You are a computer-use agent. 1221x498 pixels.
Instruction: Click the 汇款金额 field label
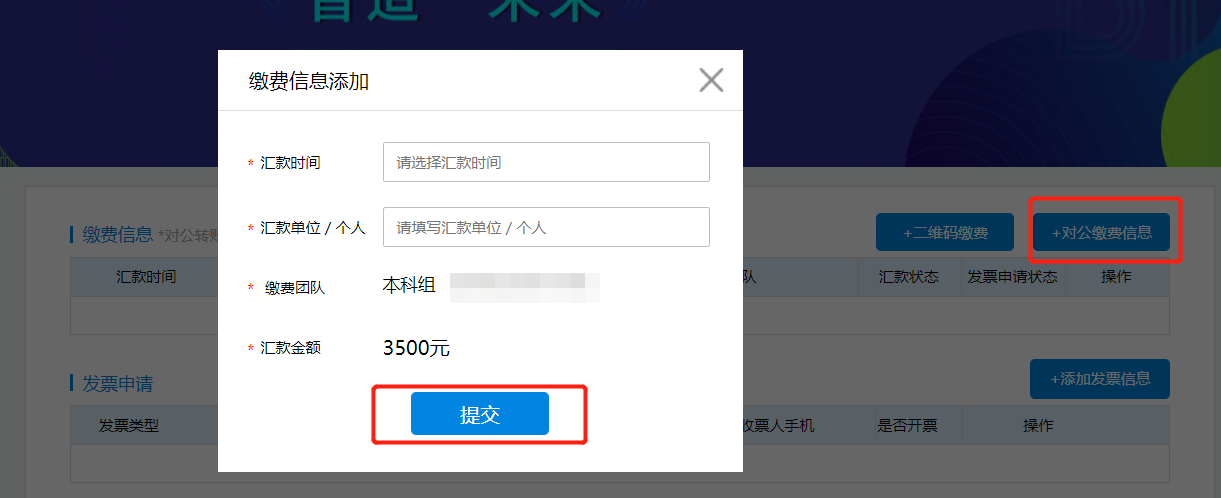[x=291, y=348]
